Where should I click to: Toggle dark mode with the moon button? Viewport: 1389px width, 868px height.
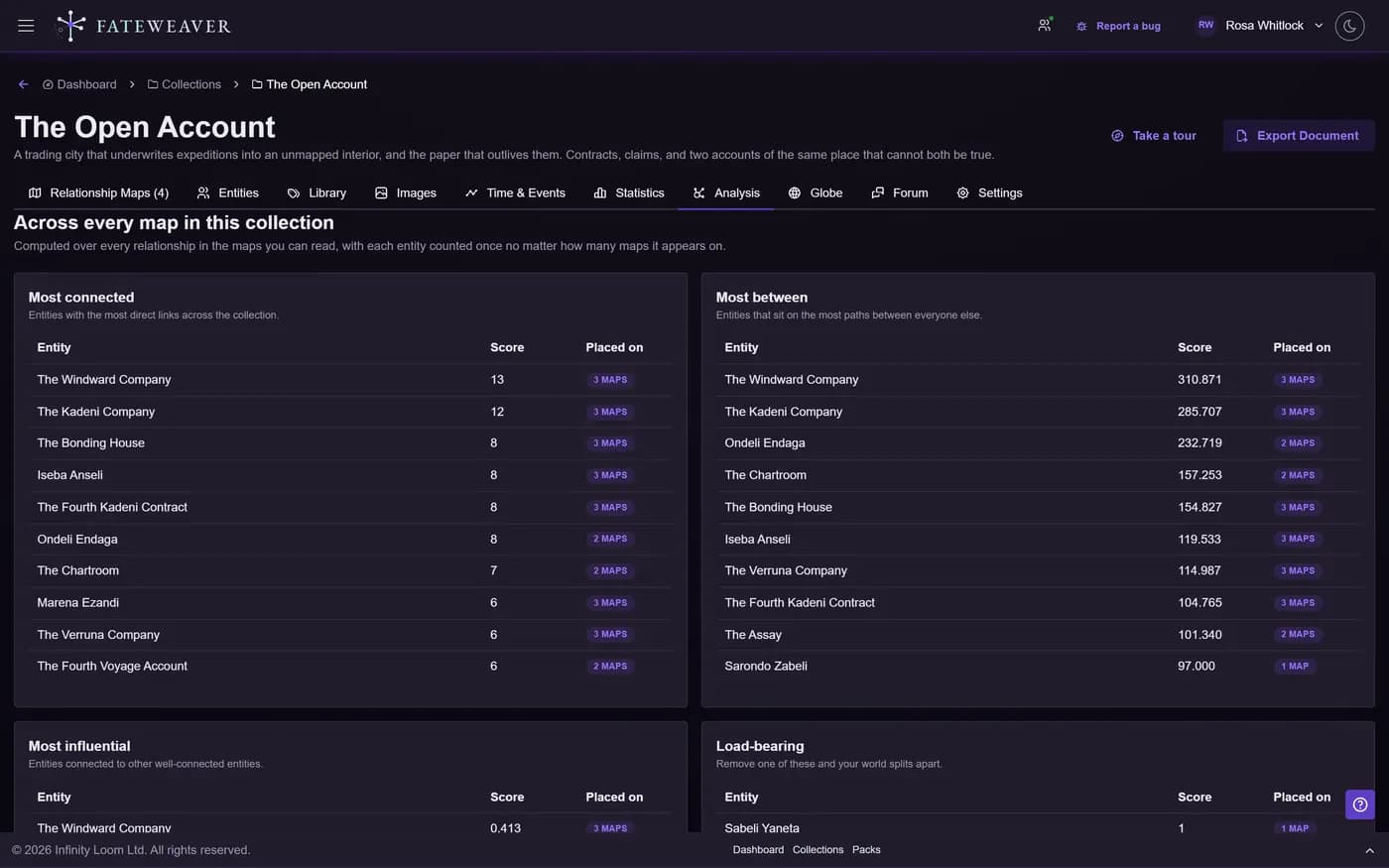coord(1349,26)
